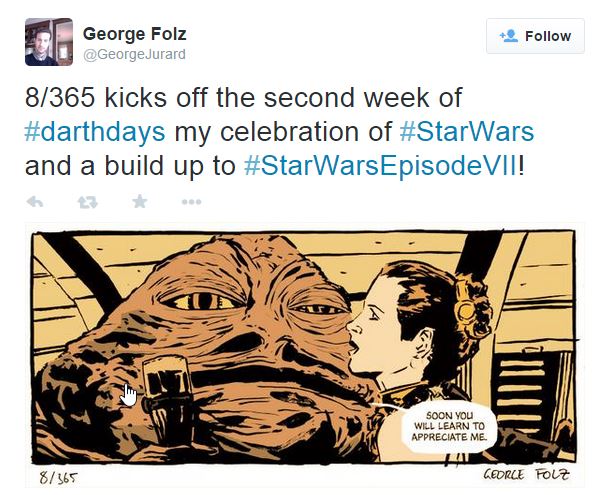This screenshot has height=495, width=611.
Task: Click the 8/365 label under the comic
Action: coord(58,477)
